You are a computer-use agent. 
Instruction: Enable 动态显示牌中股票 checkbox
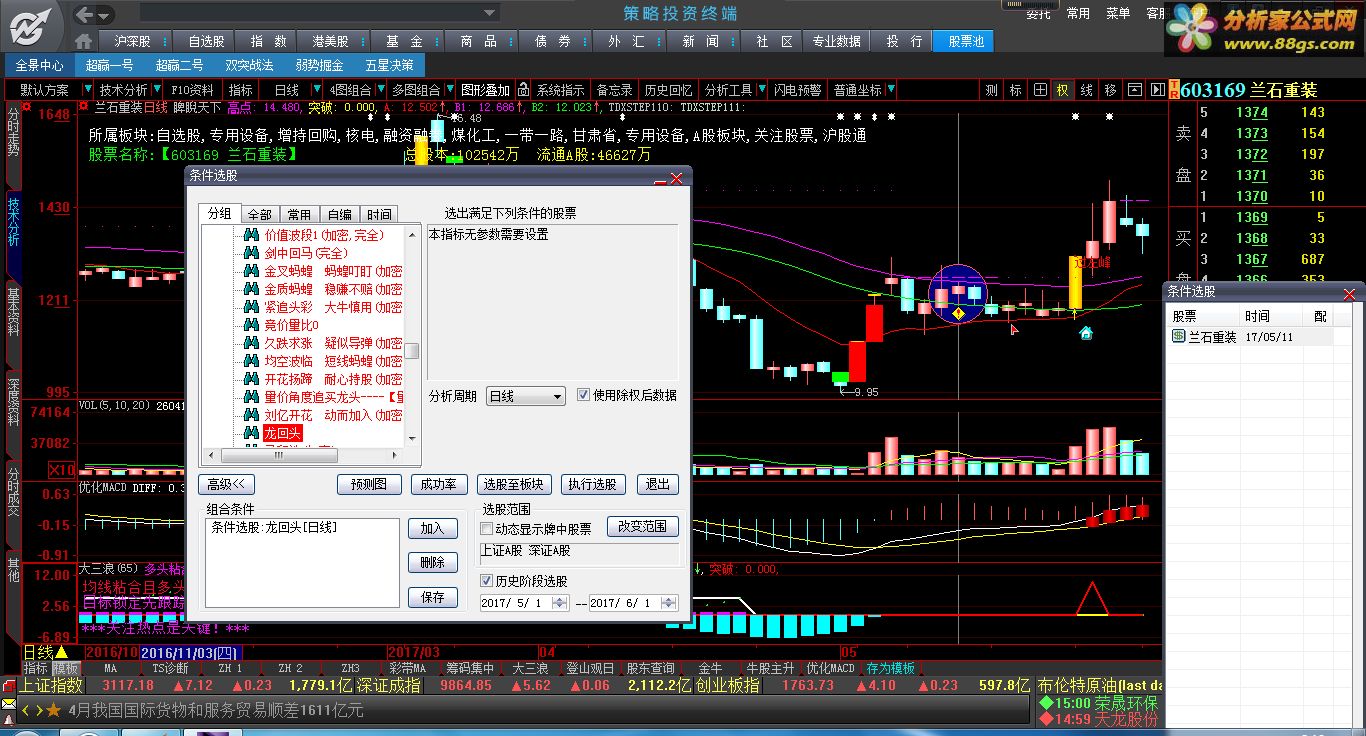[487, 529]
